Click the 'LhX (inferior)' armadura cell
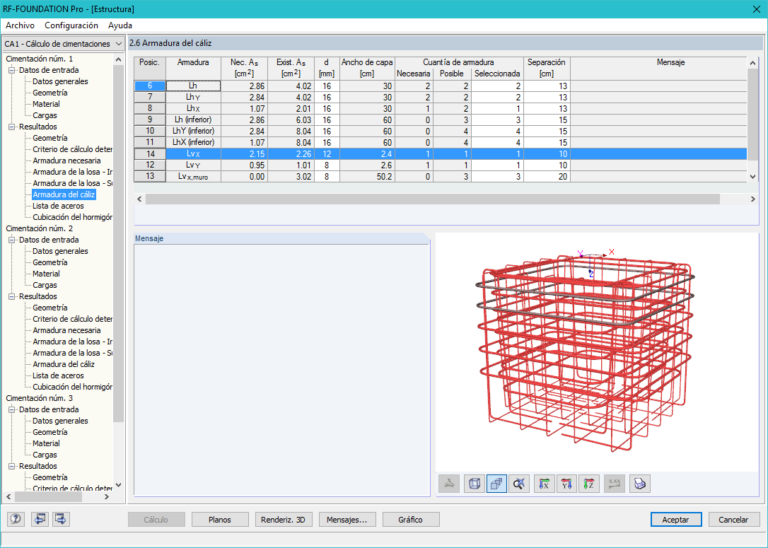Image resolution: width=768 pixels, height=548 pixels. tap(193, 143)
